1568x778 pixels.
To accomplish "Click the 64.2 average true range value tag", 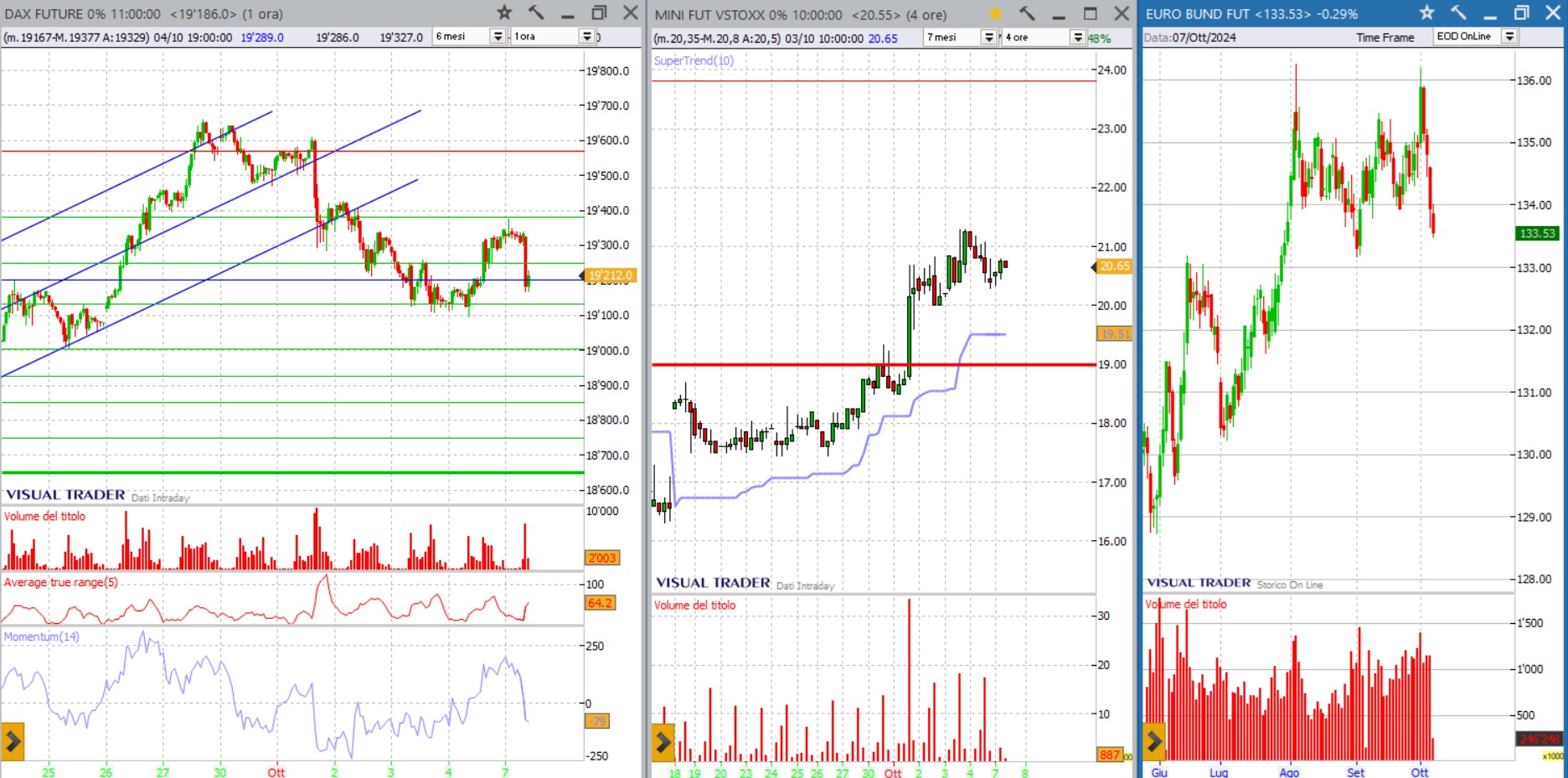I will point(600,603).
